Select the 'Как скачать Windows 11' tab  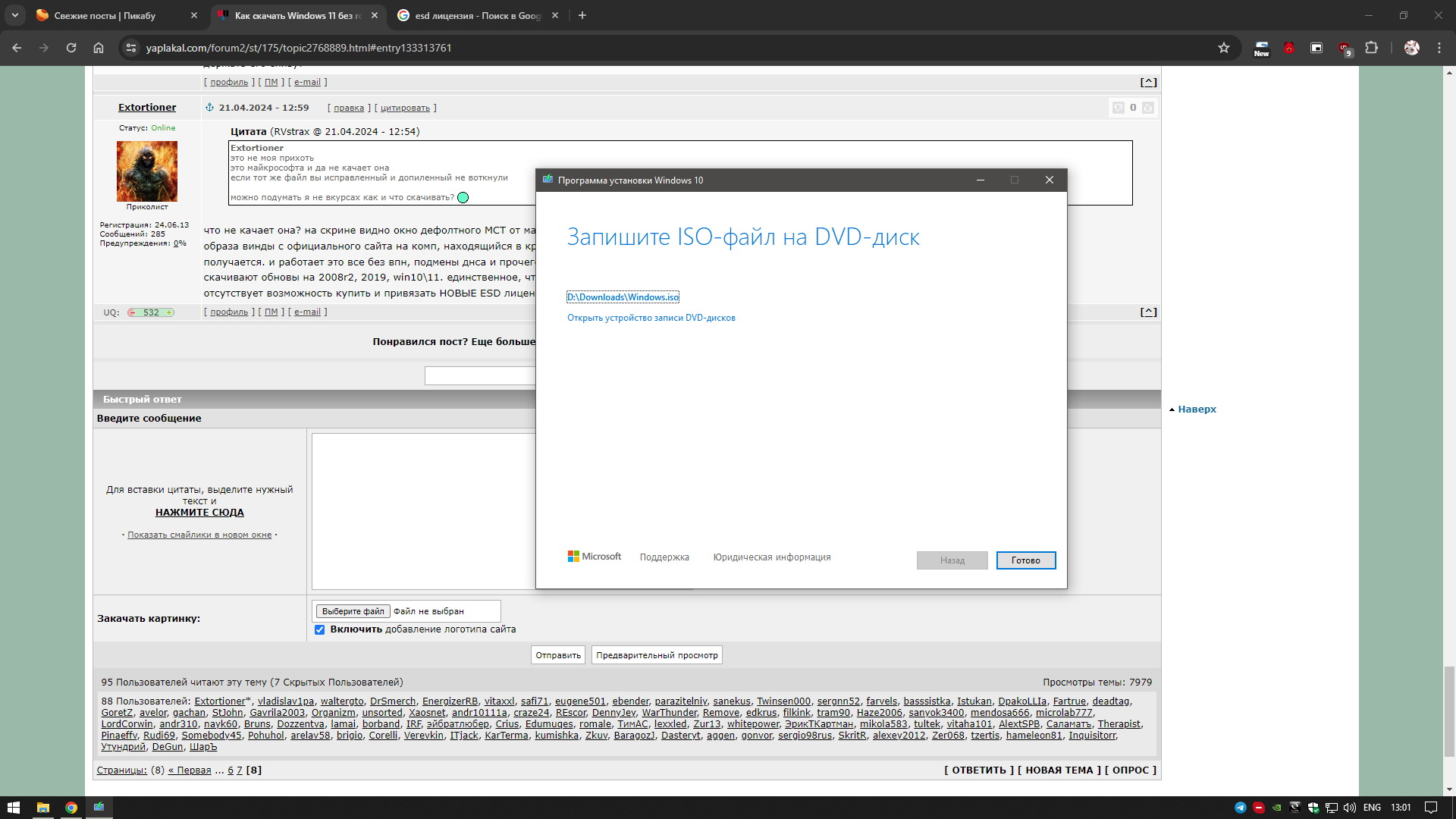[297, 15]
